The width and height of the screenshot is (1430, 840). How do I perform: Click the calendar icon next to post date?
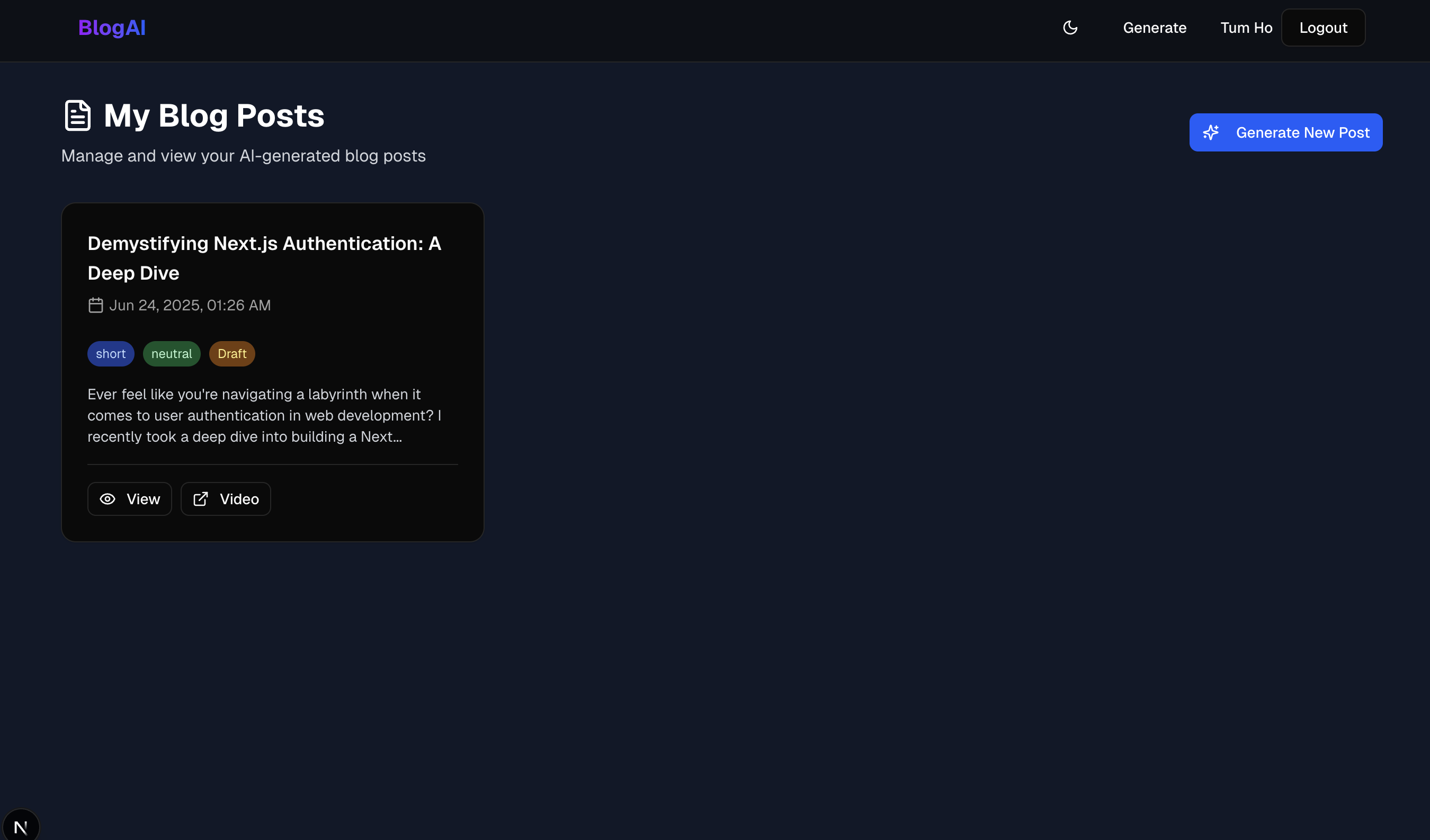pos(95,306)
